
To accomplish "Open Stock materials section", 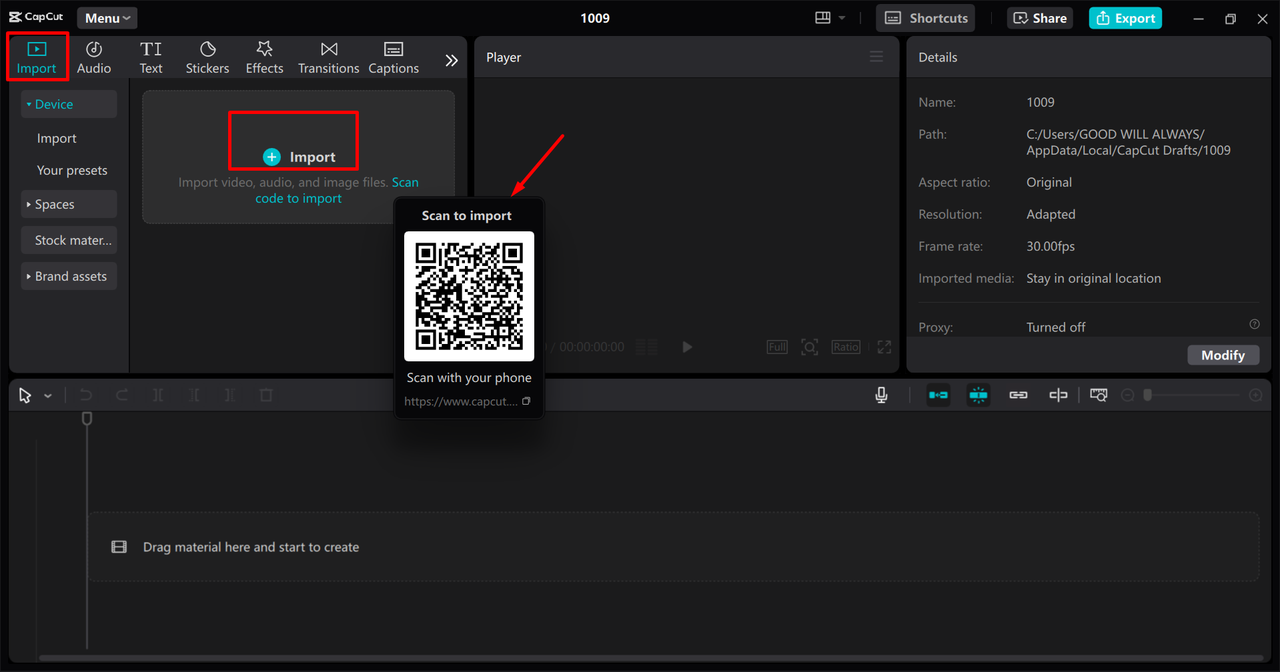I will point(69,240).
